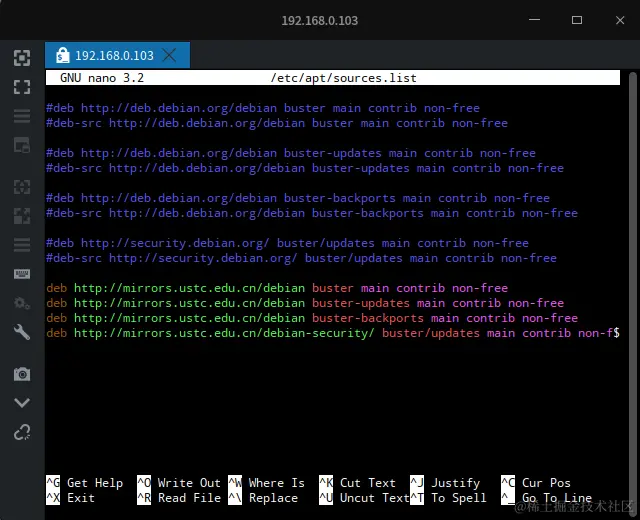640x520 pixels.
Task: Click the commented '#deb ... buster main' first line
Action: (263, 108)
